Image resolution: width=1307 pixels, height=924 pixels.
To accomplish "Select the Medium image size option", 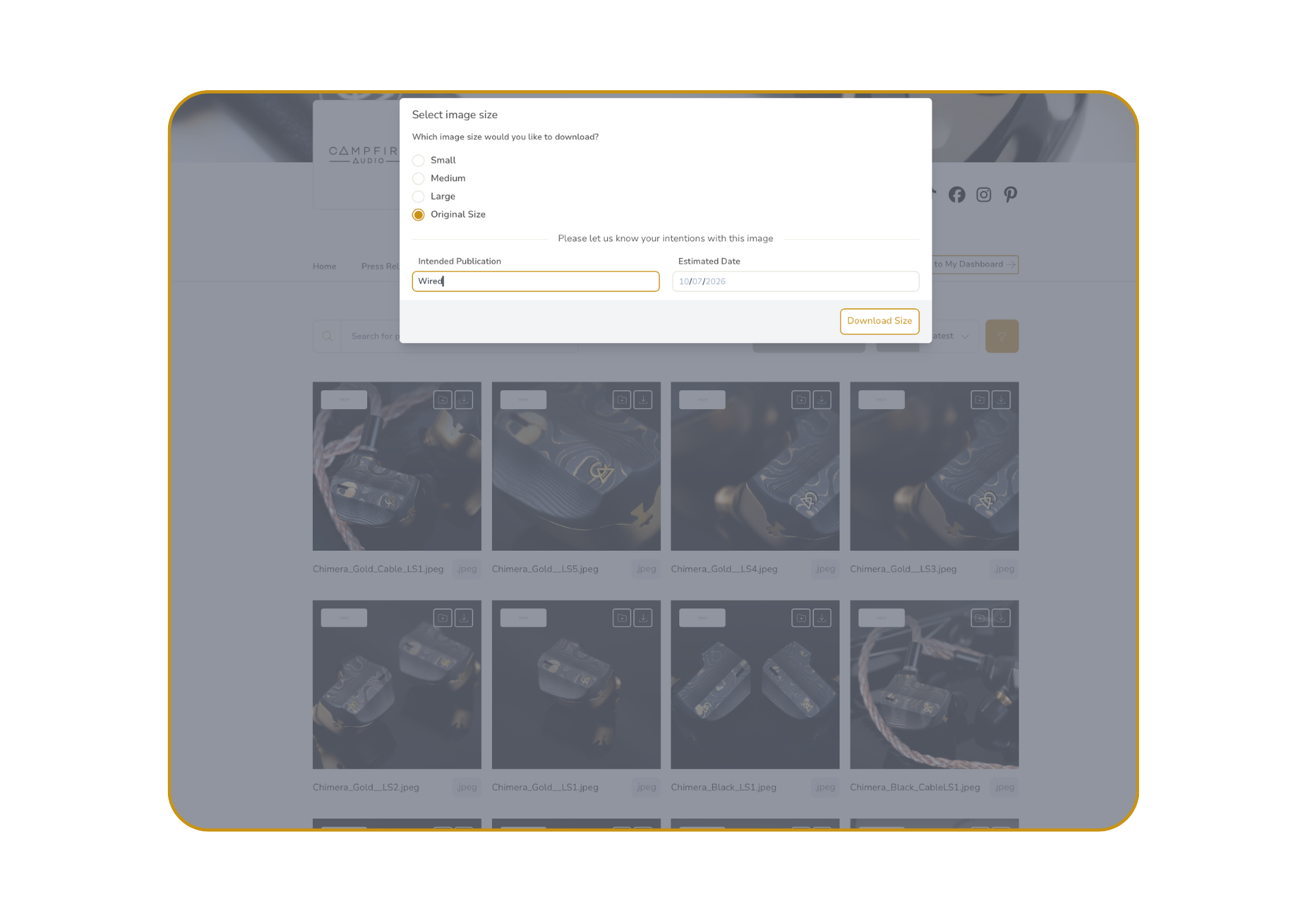I will [x=418, y=178].
